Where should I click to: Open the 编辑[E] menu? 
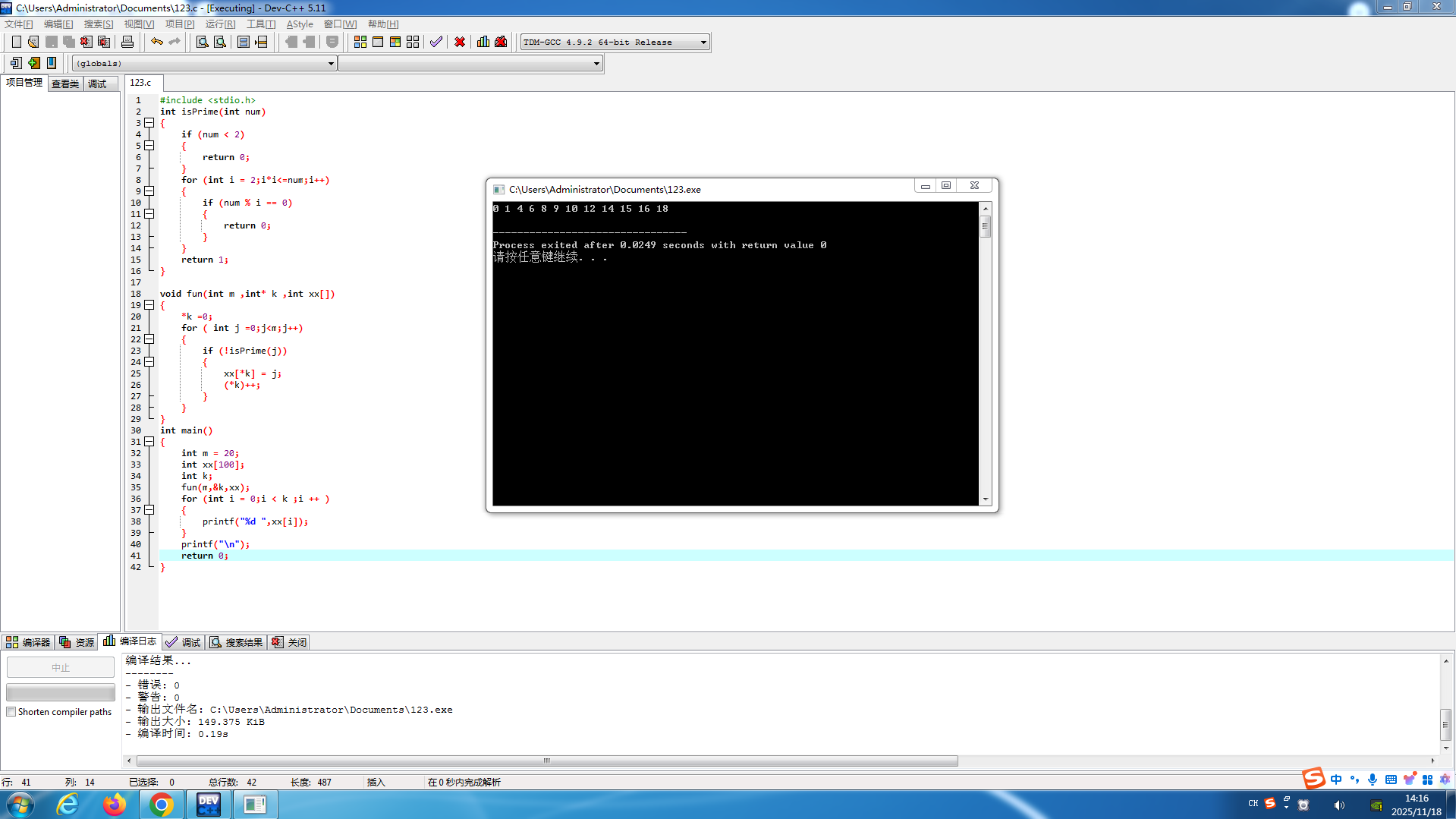pyautogui.click(x=58, y=24)
